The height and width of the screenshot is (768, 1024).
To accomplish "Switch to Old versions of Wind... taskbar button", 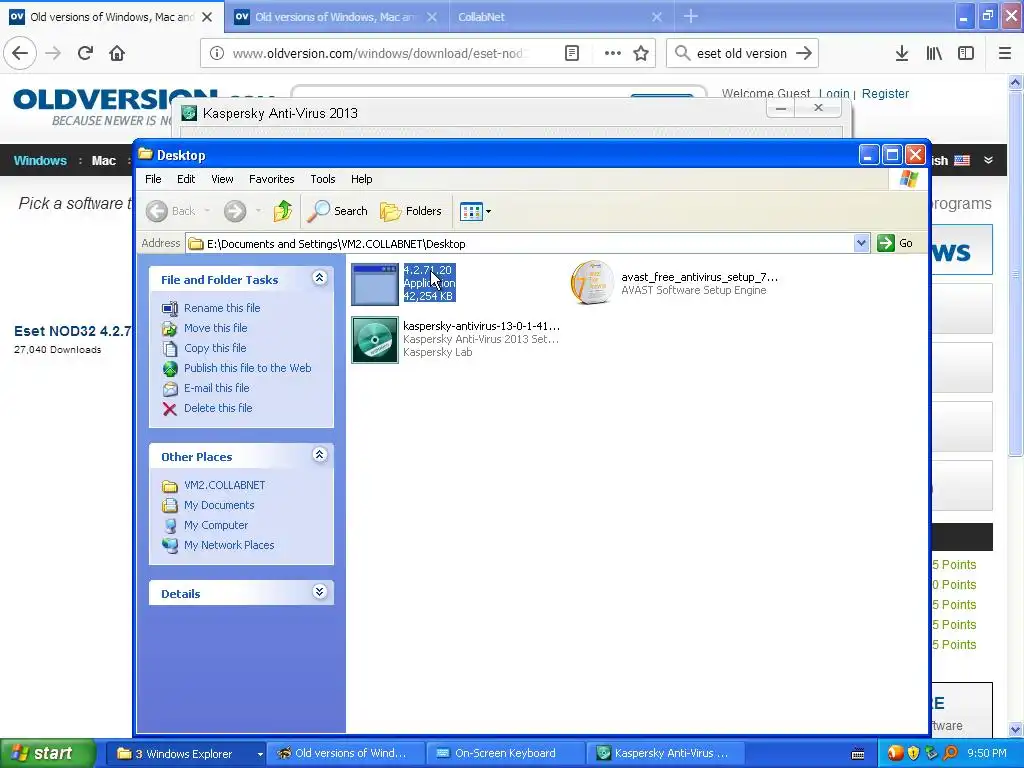I will click(x=344, y=754).
